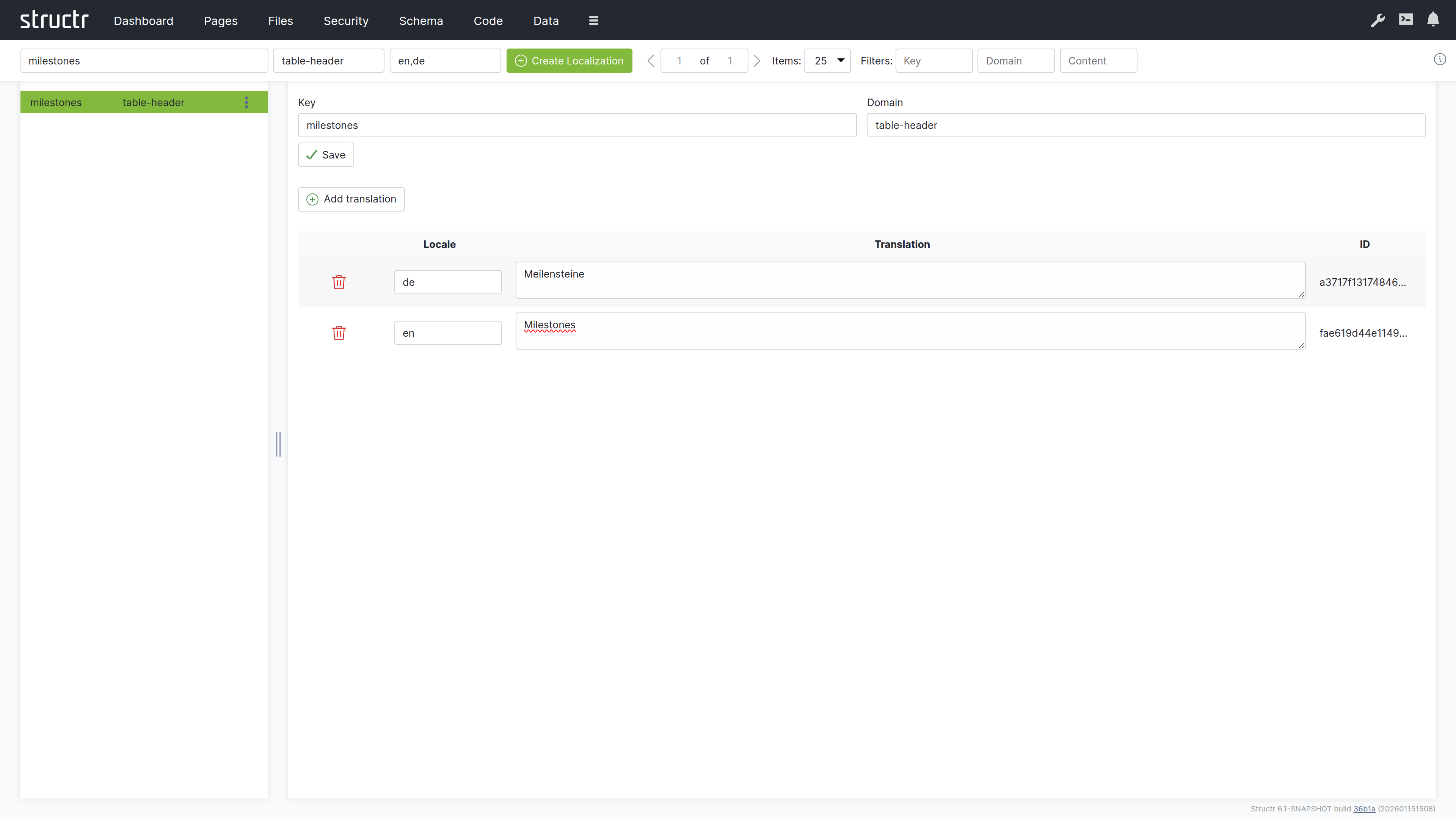Click the Add translation button
Screen dimensions: 1456x819
click(351, 199)
